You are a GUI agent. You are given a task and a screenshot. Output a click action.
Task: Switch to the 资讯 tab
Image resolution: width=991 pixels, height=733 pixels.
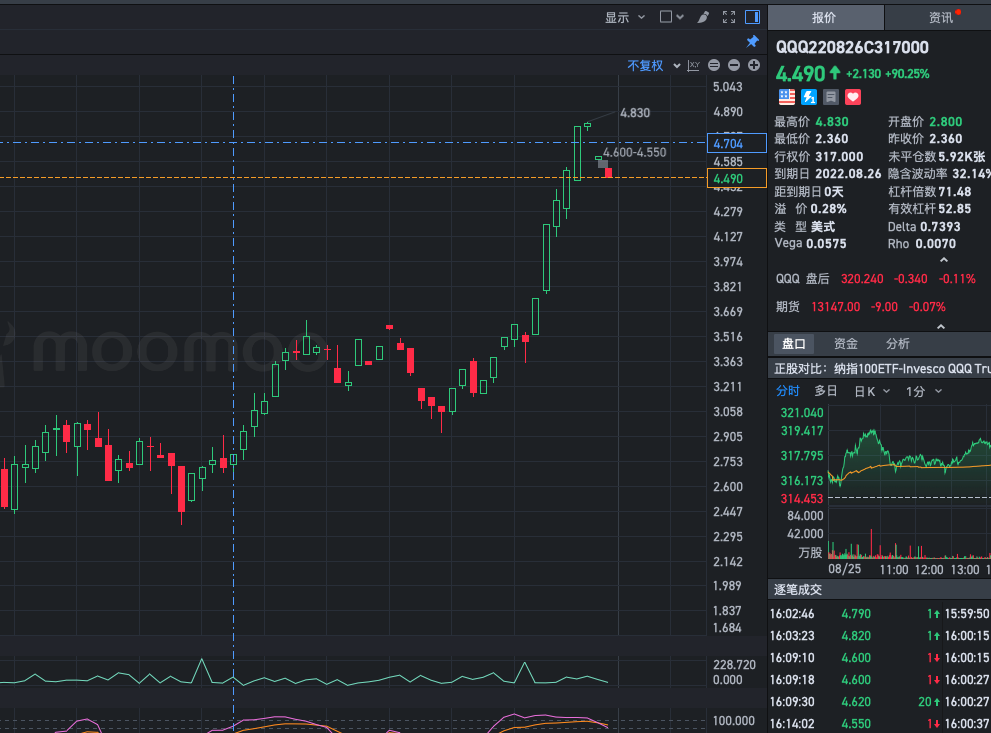point(939,17)
